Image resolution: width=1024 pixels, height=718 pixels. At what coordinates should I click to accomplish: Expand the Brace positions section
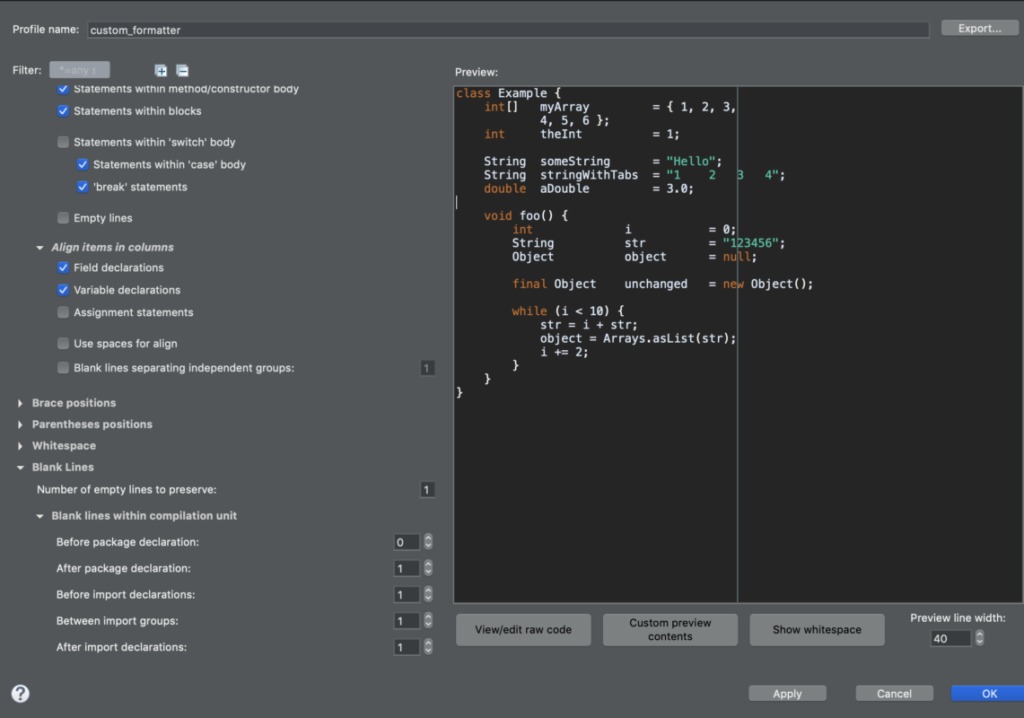point(21,403)
